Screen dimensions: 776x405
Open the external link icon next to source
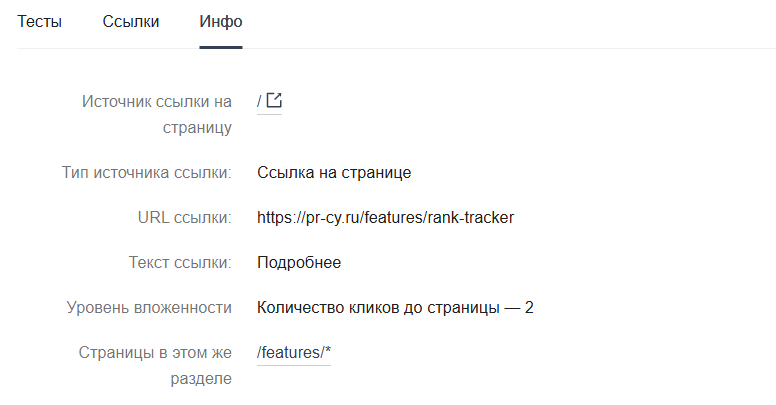point(274,101)
